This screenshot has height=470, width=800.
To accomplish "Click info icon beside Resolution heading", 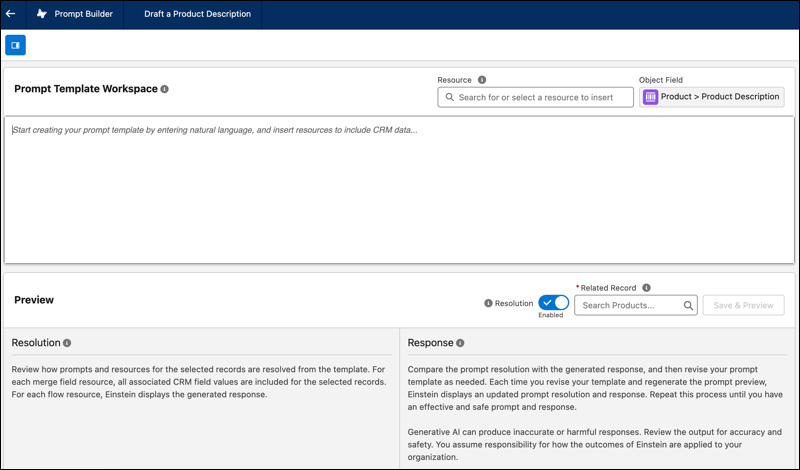I will click(x=67, y=343).
